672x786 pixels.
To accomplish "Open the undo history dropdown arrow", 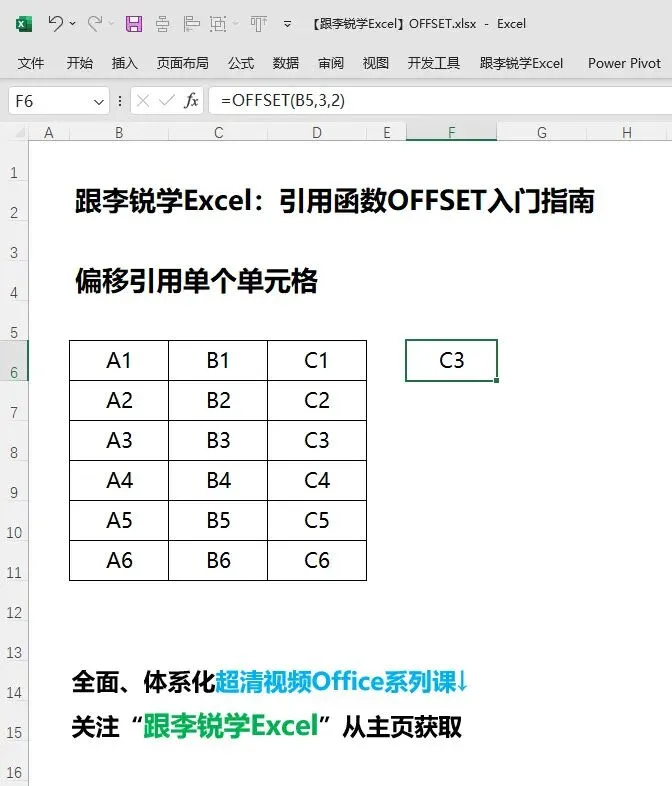I will coord(73,24).
